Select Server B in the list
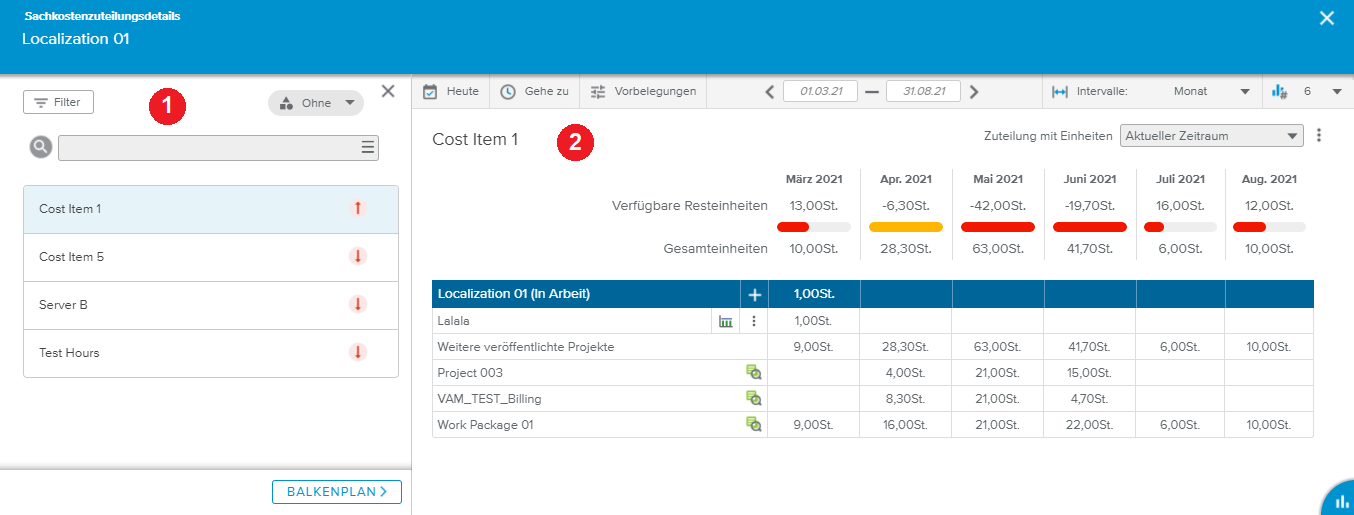The width and height of the screenshot is (1354, 515). (210, 305)
